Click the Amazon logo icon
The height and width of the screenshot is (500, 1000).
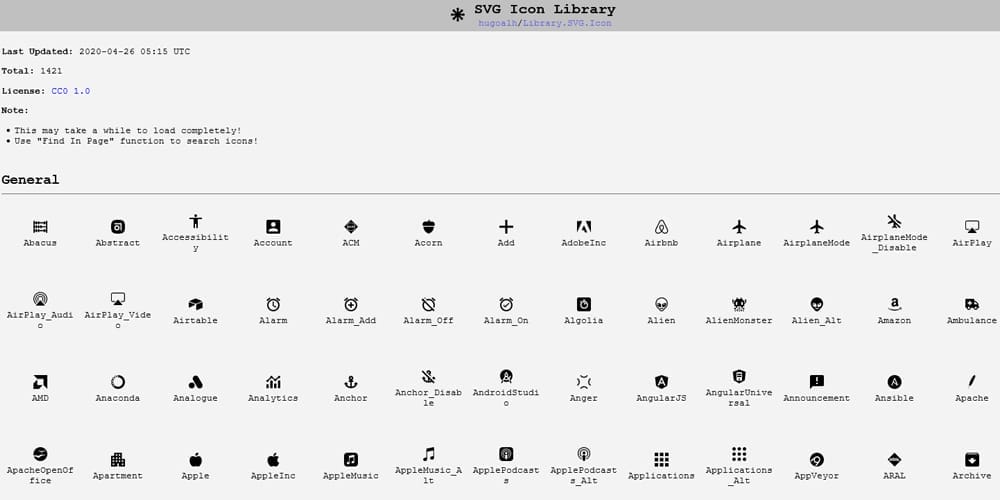coord(894,304)
